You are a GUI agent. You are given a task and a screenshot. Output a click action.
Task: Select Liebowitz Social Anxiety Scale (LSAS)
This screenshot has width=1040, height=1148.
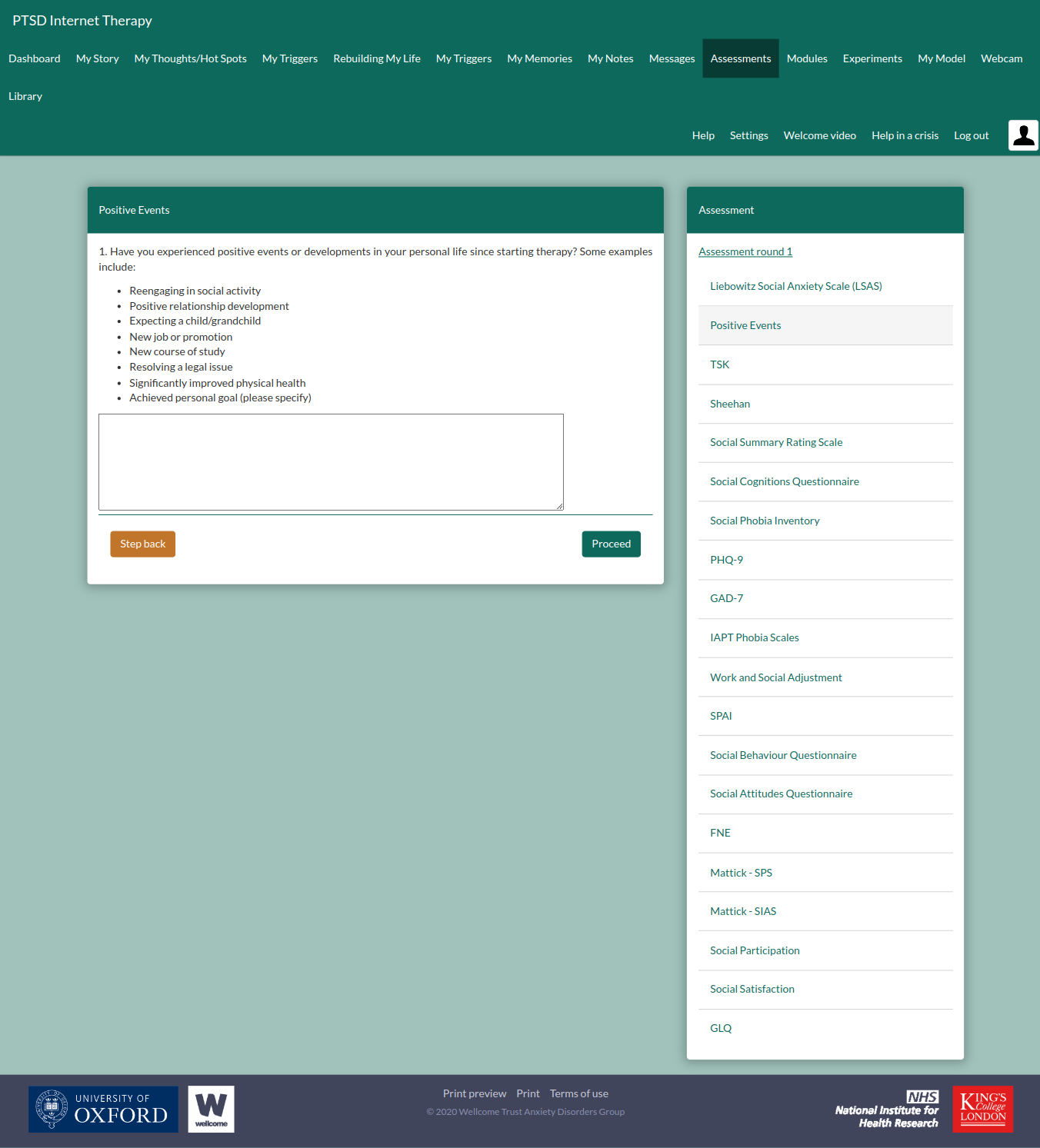click(x=795, y=286)
